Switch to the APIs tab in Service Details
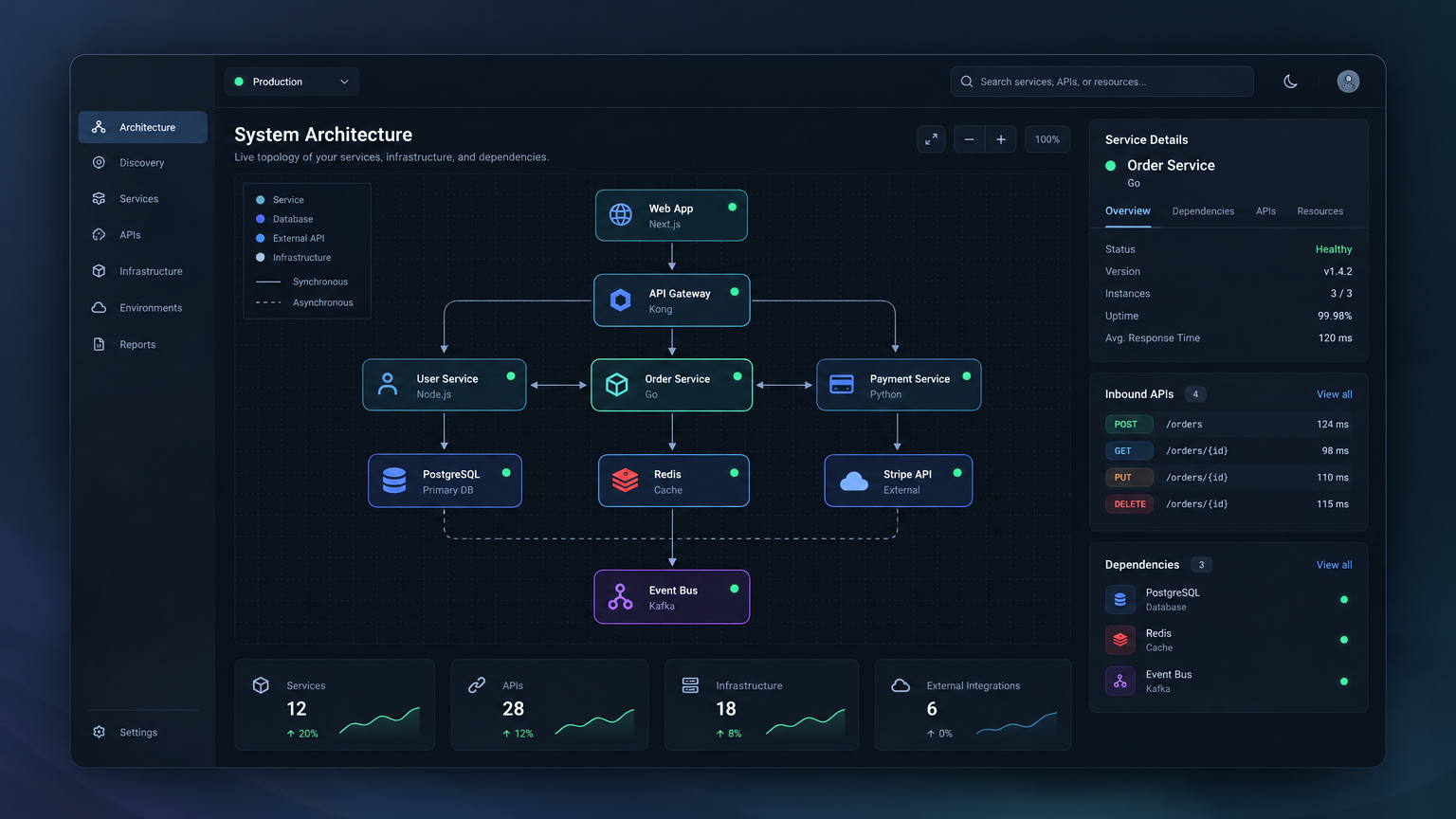Viewport: 1456px width, 819px height. [x=1265, y=211]
